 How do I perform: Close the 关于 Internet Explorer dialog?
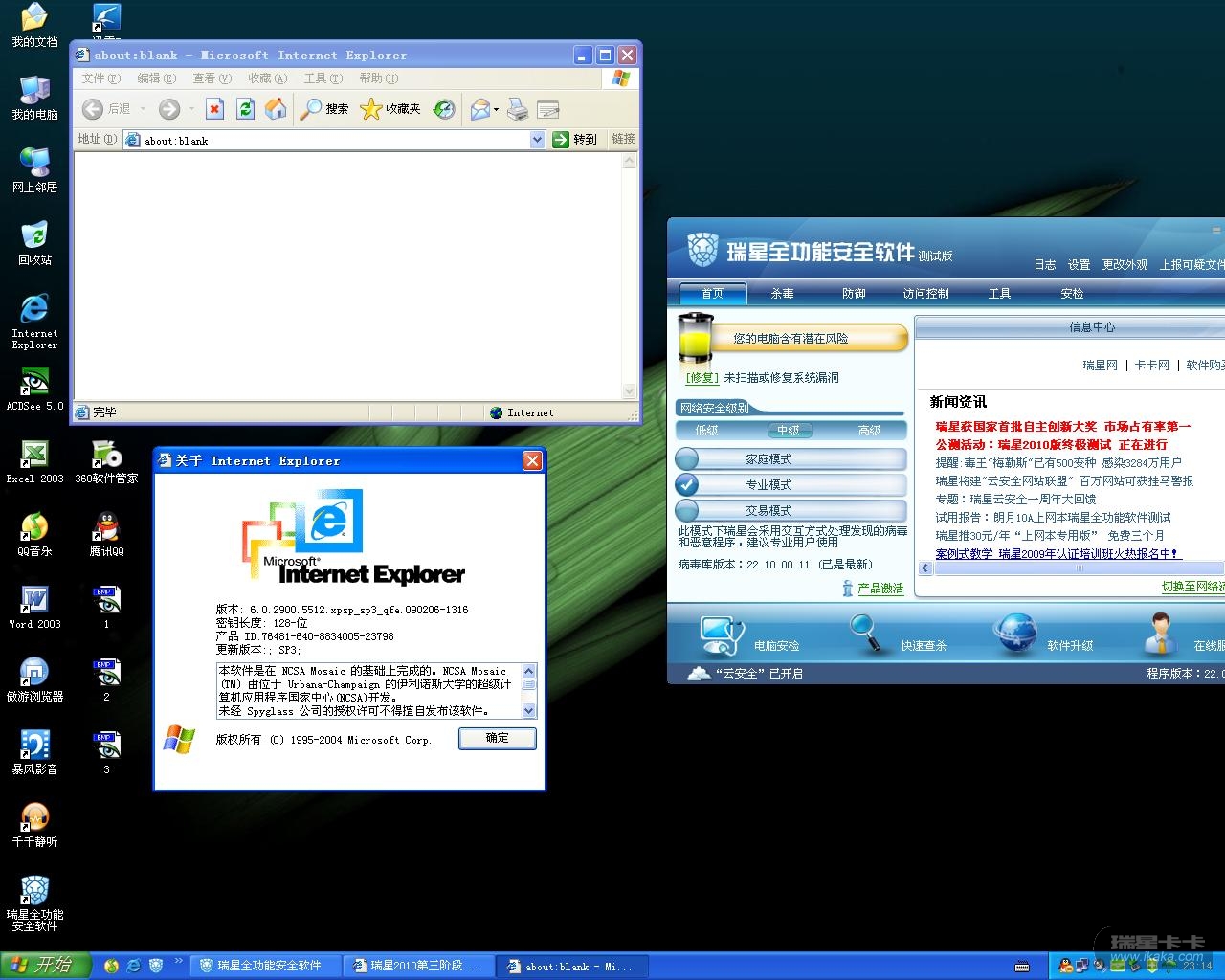(532, 461)
